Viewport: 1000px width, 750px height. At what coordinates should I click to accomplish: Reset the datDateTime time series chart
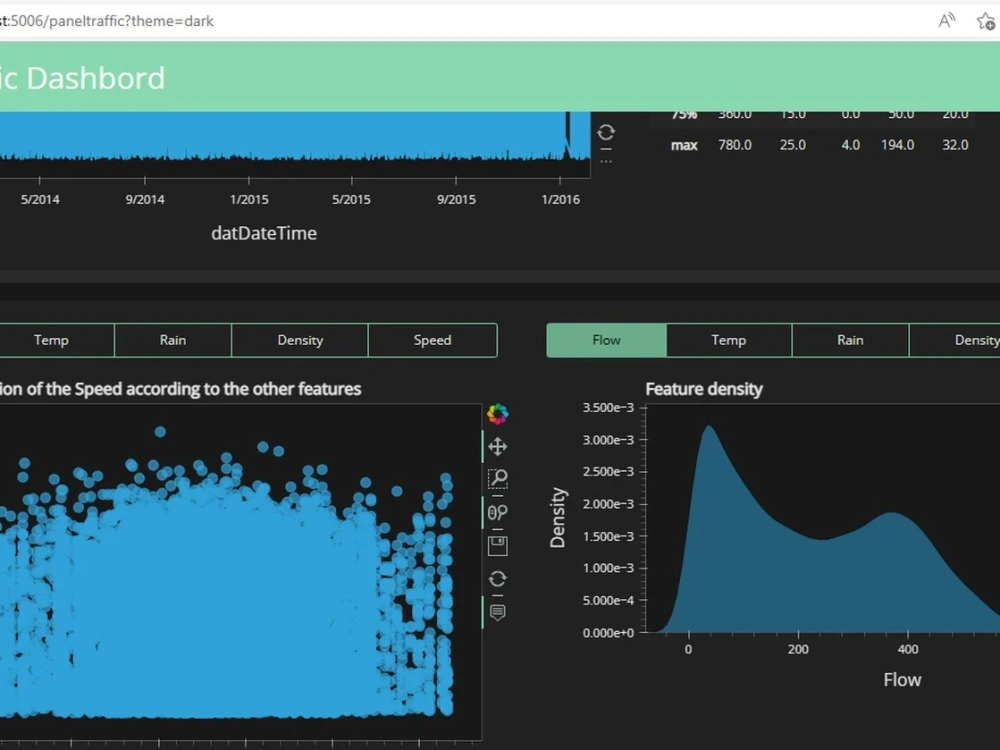tap(605, 130)
